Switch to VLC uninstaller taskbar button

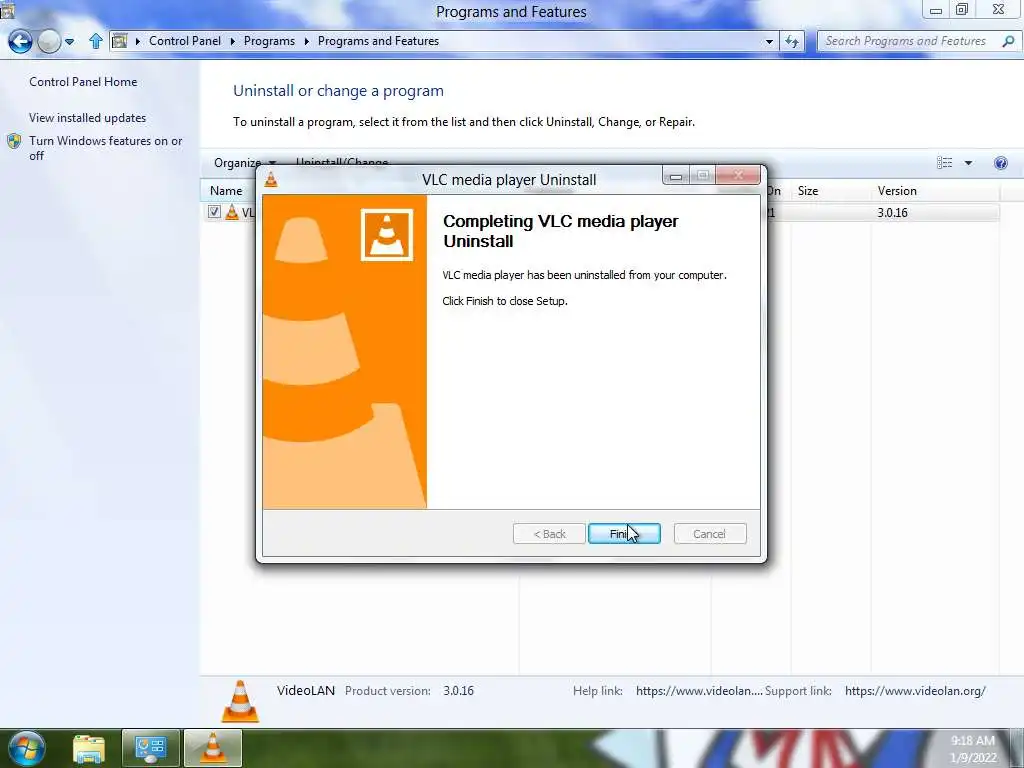click(x=213, y=748)
